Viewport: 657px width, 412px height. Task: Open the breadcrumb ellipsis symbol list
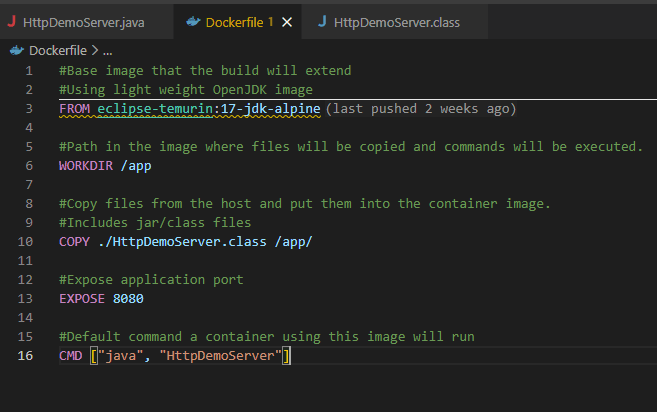click(108, 49)
